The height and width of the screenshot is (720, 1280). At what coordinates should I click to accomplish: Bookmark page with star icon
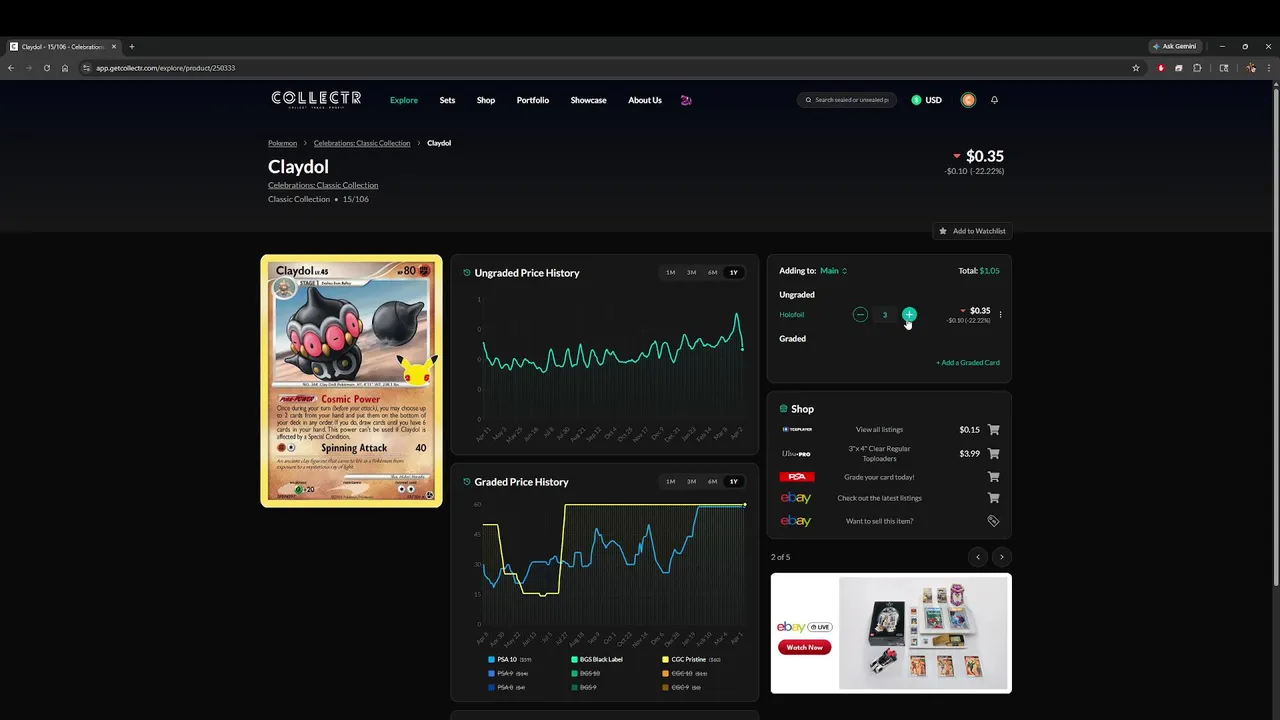point(1136,68)
